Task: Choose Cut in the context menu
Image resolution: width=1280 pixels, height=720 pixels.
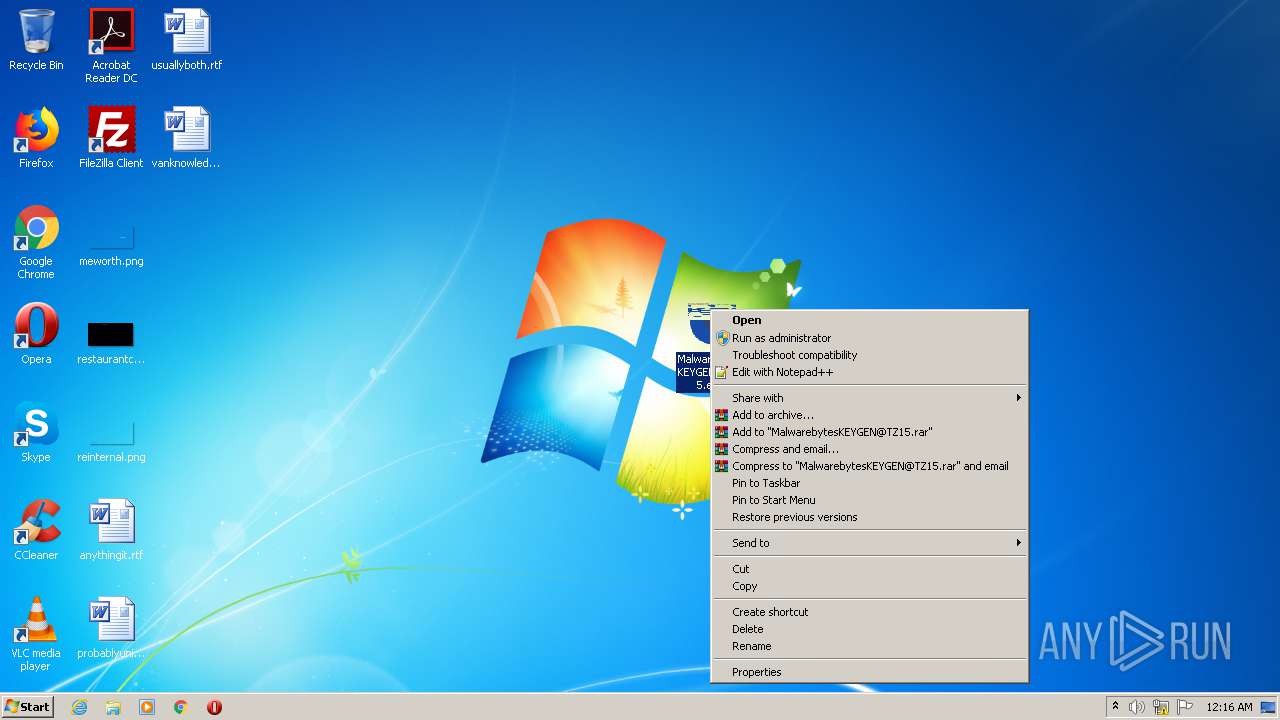Action: pos(869,569)
